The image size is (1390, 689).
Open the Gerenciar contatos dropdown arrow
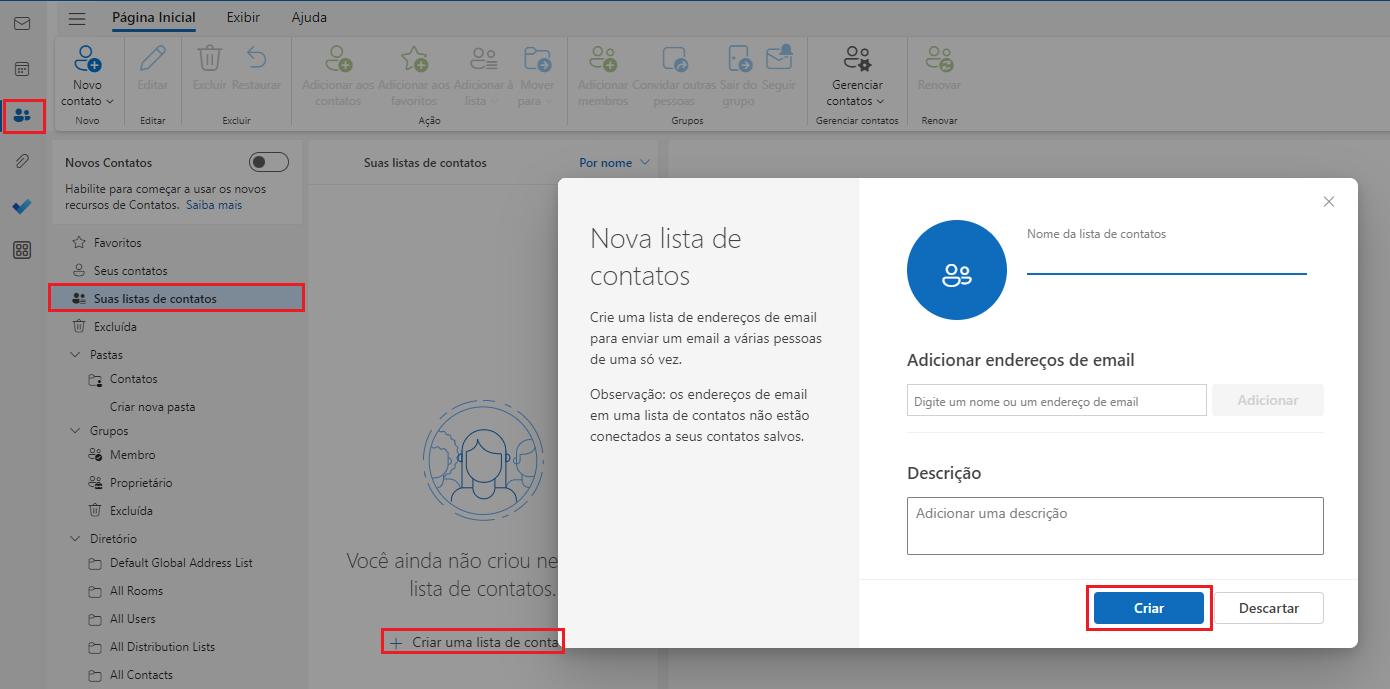tap(880, 101)
